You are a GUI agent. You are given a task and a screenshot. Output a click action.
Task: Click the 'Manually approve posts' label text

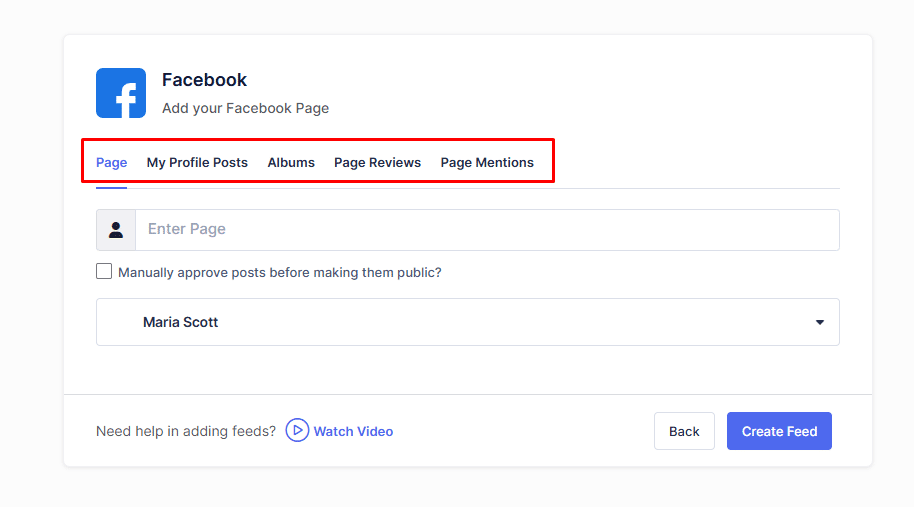click(279, 272)
